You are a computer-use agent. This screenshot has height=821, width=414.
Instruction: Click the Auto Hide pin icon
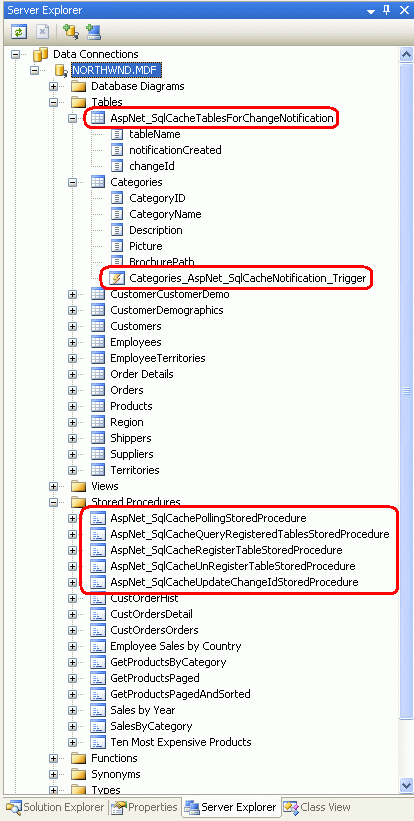388,10
